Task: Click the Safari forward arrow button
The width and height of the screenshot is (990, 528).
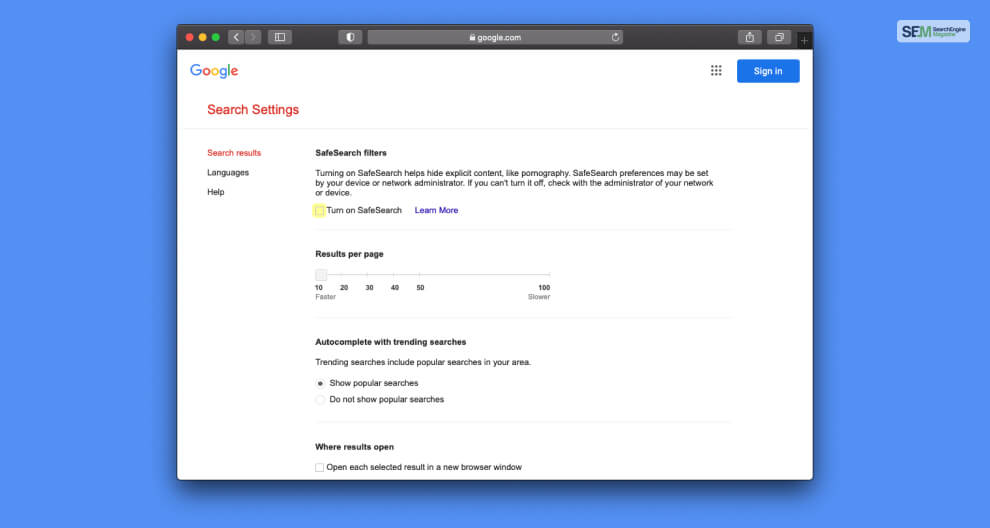Action: click(x=253, y=37)
